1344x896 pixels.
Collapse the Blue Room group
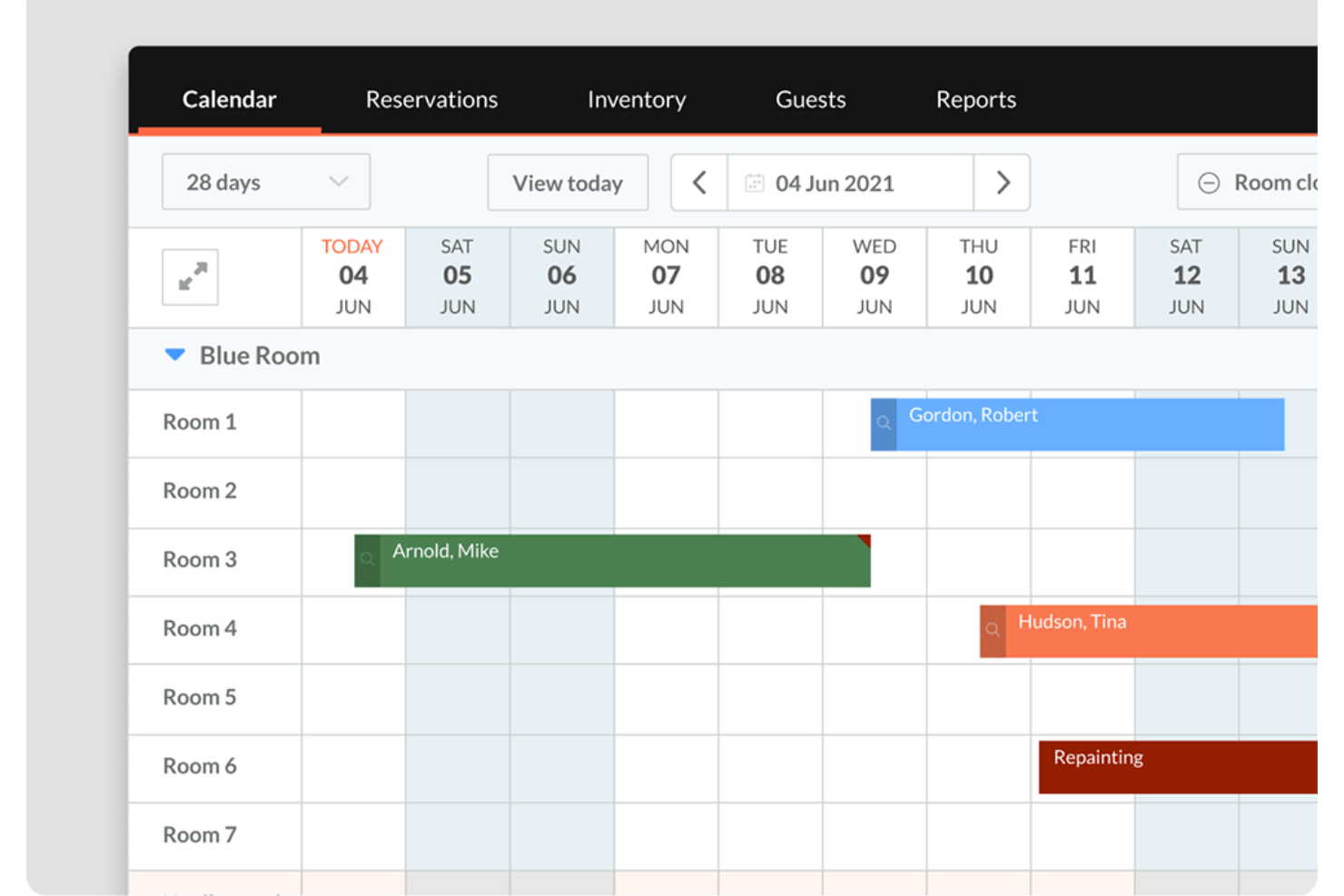click(175, 355)
